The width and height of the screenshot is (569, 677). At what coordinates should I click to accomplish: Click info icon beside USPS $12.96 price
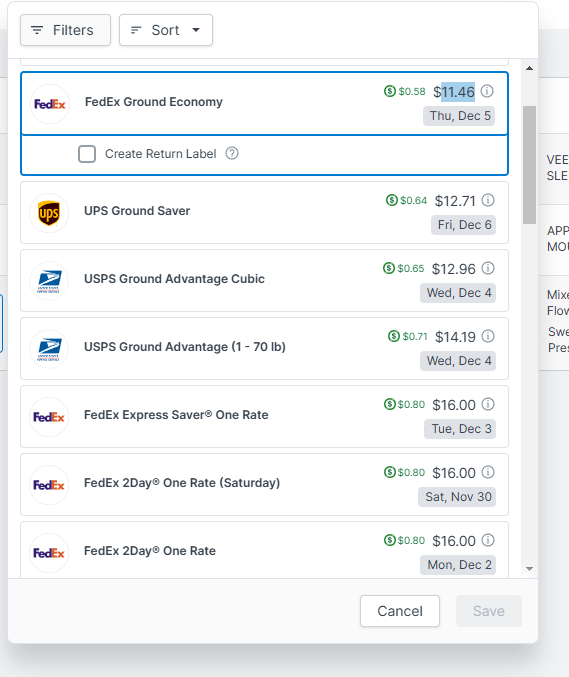pos(488,268)
